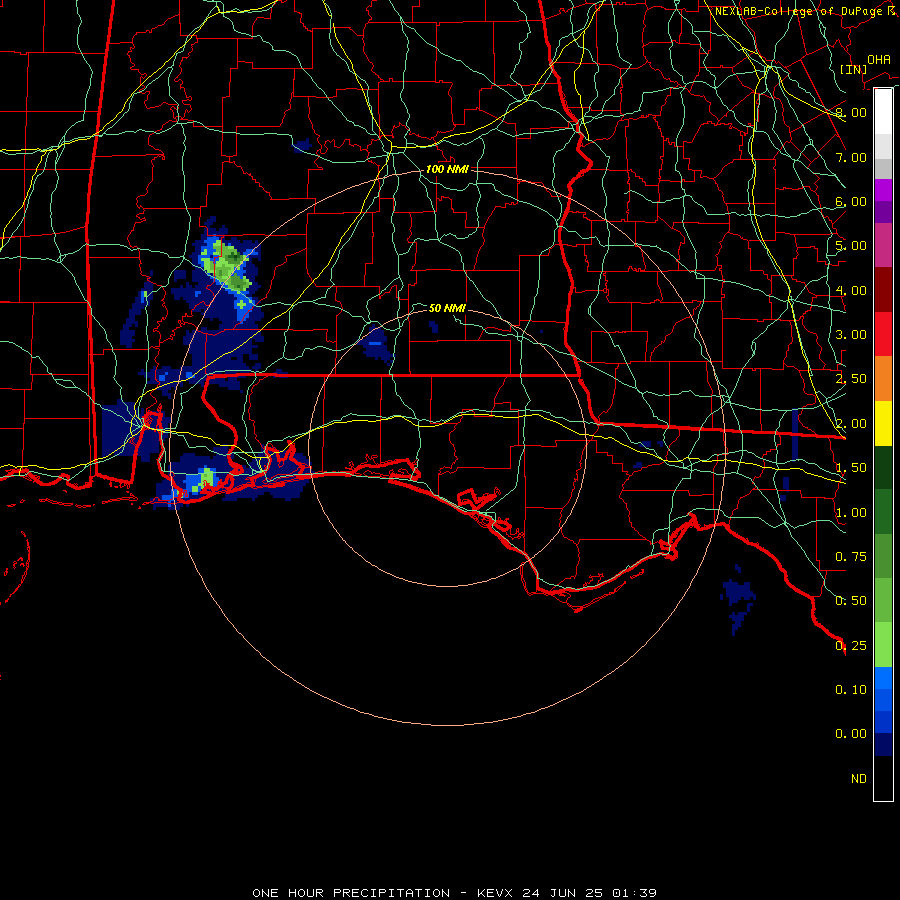The height and width of the screenshot is (900, 900).
Task: Pick the yellow swatch in the color scale
Action: point(883,424)
